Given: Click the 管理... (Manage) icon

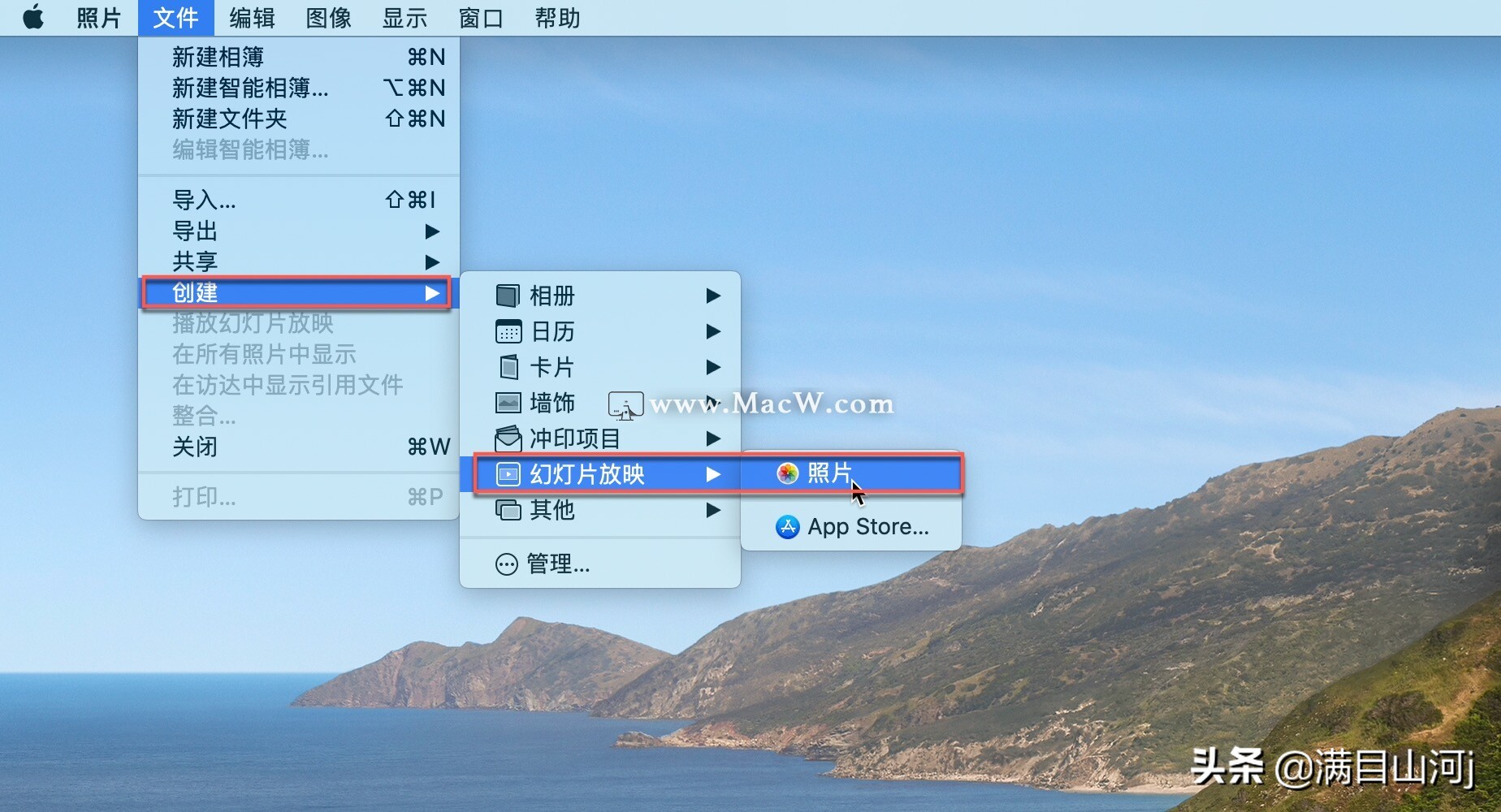Looking at the screenshot, I should tap(508, 564).
